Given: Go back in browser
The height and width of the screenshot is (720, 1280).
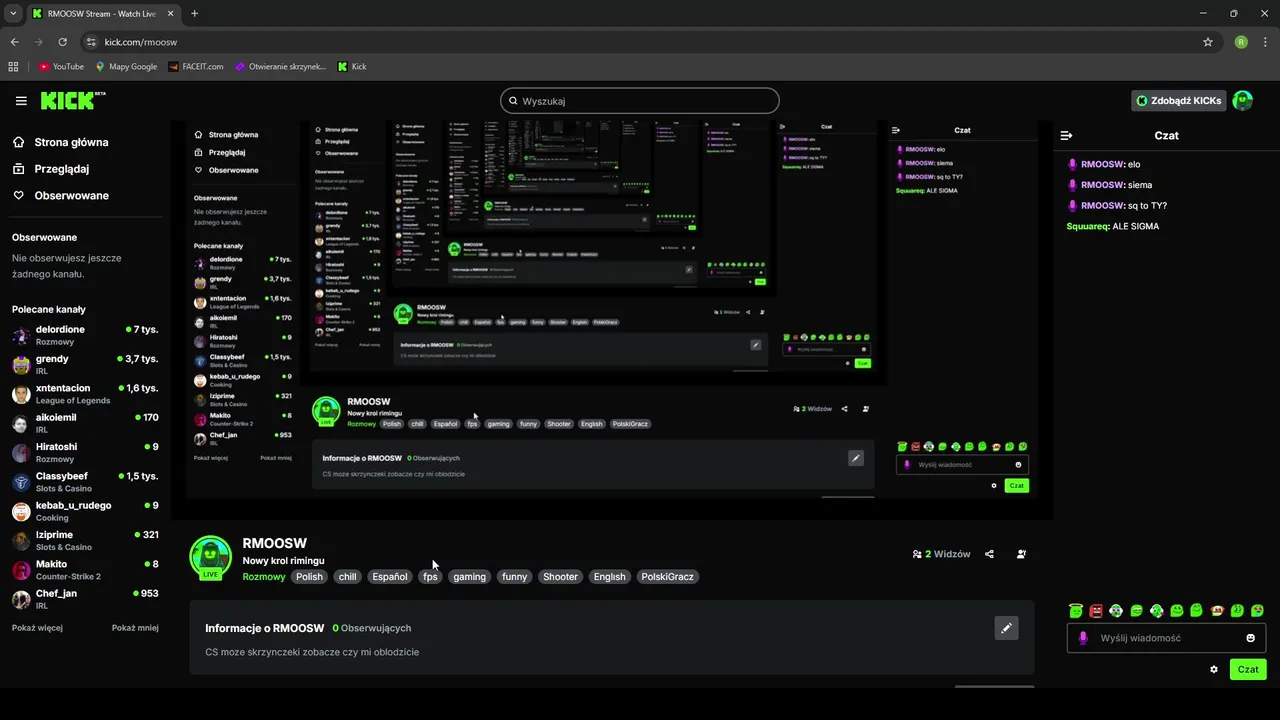Looking at the screenshot, I should click(x=14, y=42).
